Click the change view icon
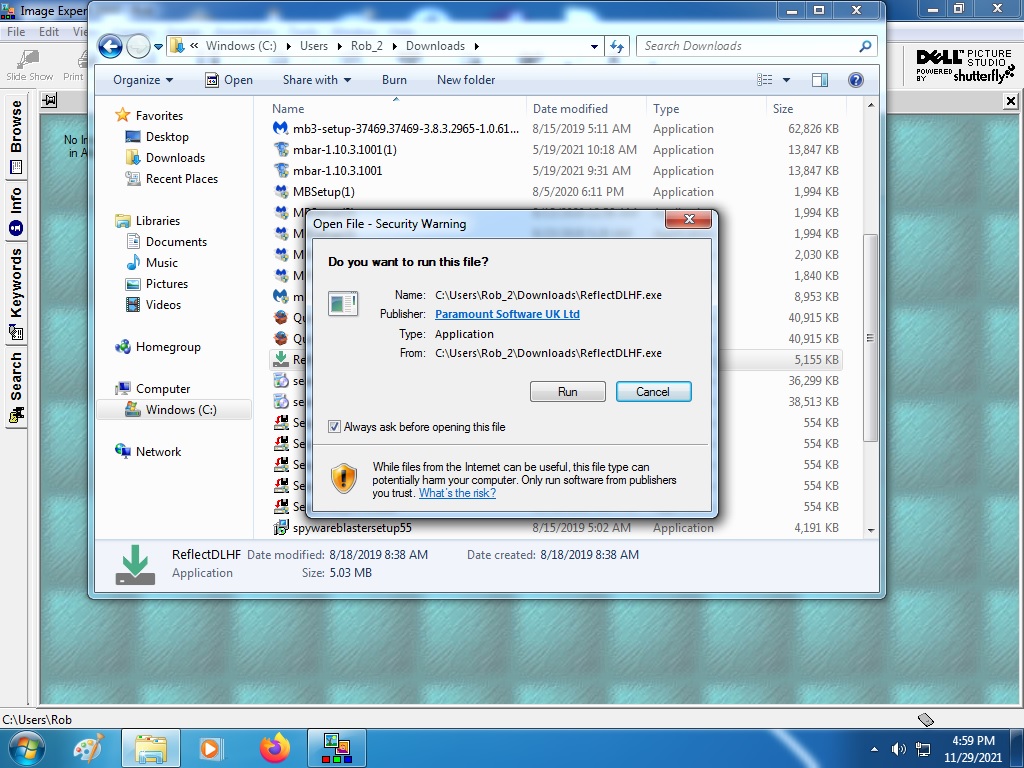This screenshot has width=1024, height=768. 765,80
